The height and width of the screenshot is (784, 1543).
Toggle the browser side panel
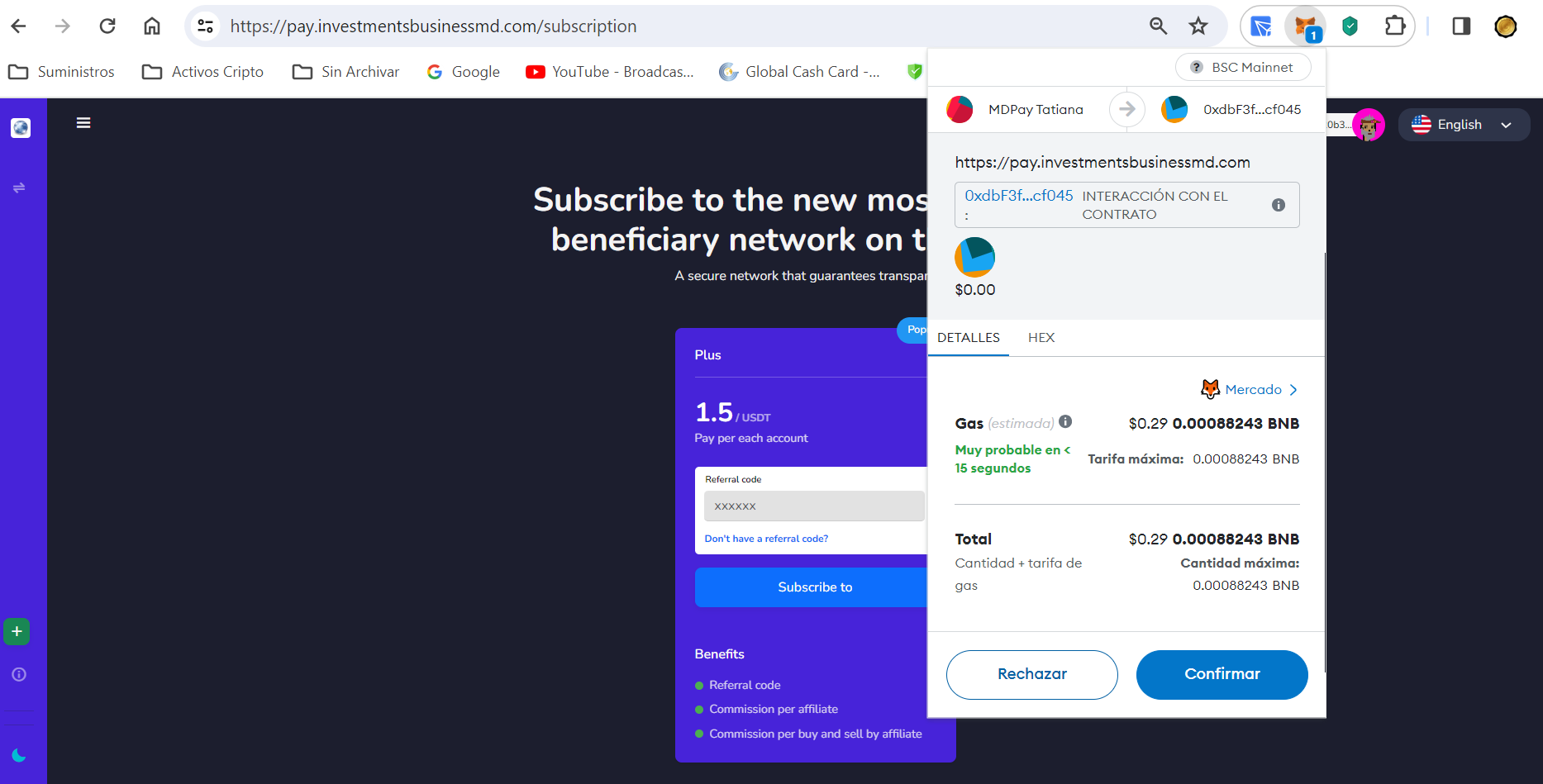(x=1461, y=26)
